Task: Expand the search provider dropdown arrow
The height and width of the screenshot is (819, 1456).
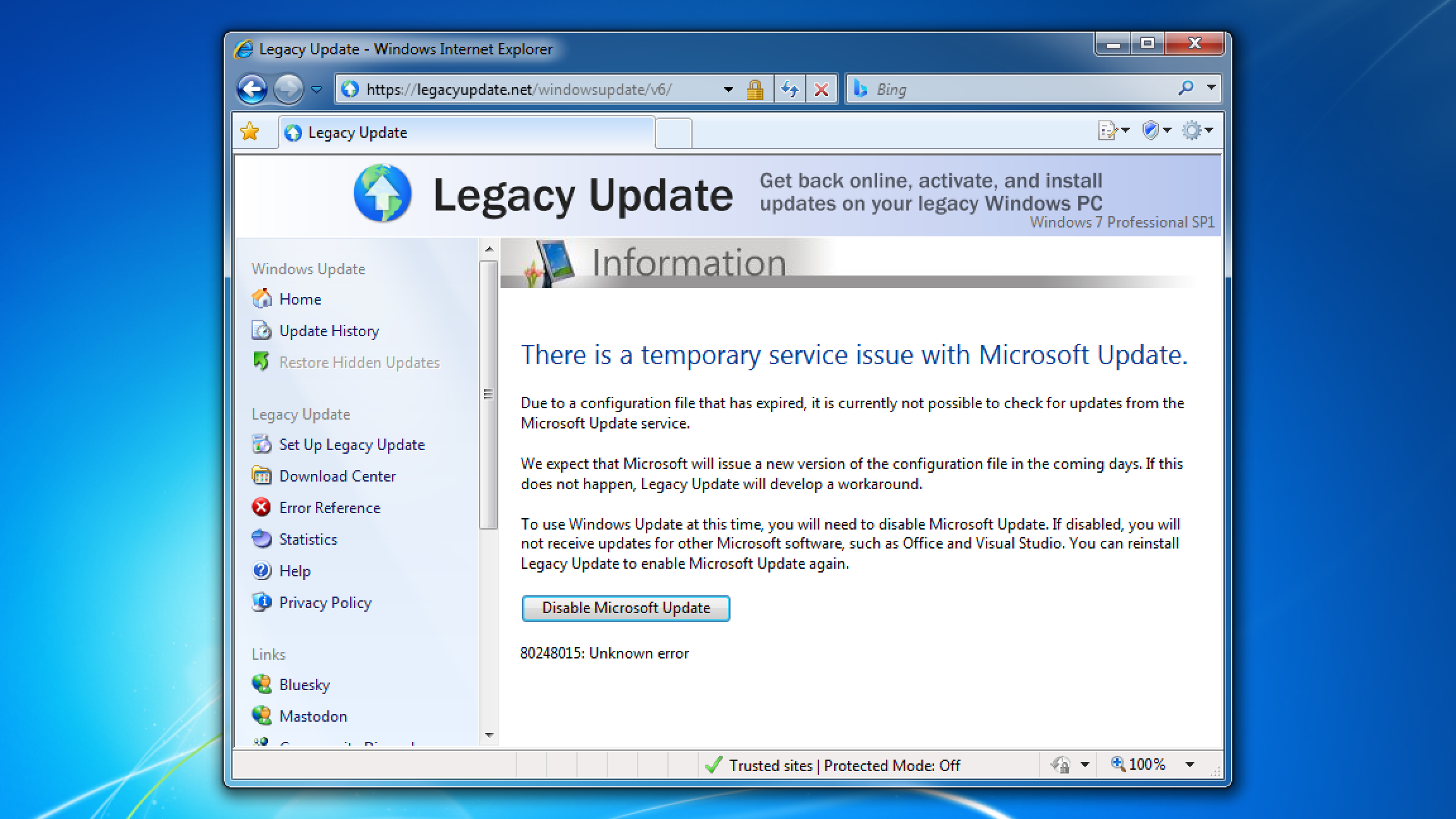Action: point(1211,88)
